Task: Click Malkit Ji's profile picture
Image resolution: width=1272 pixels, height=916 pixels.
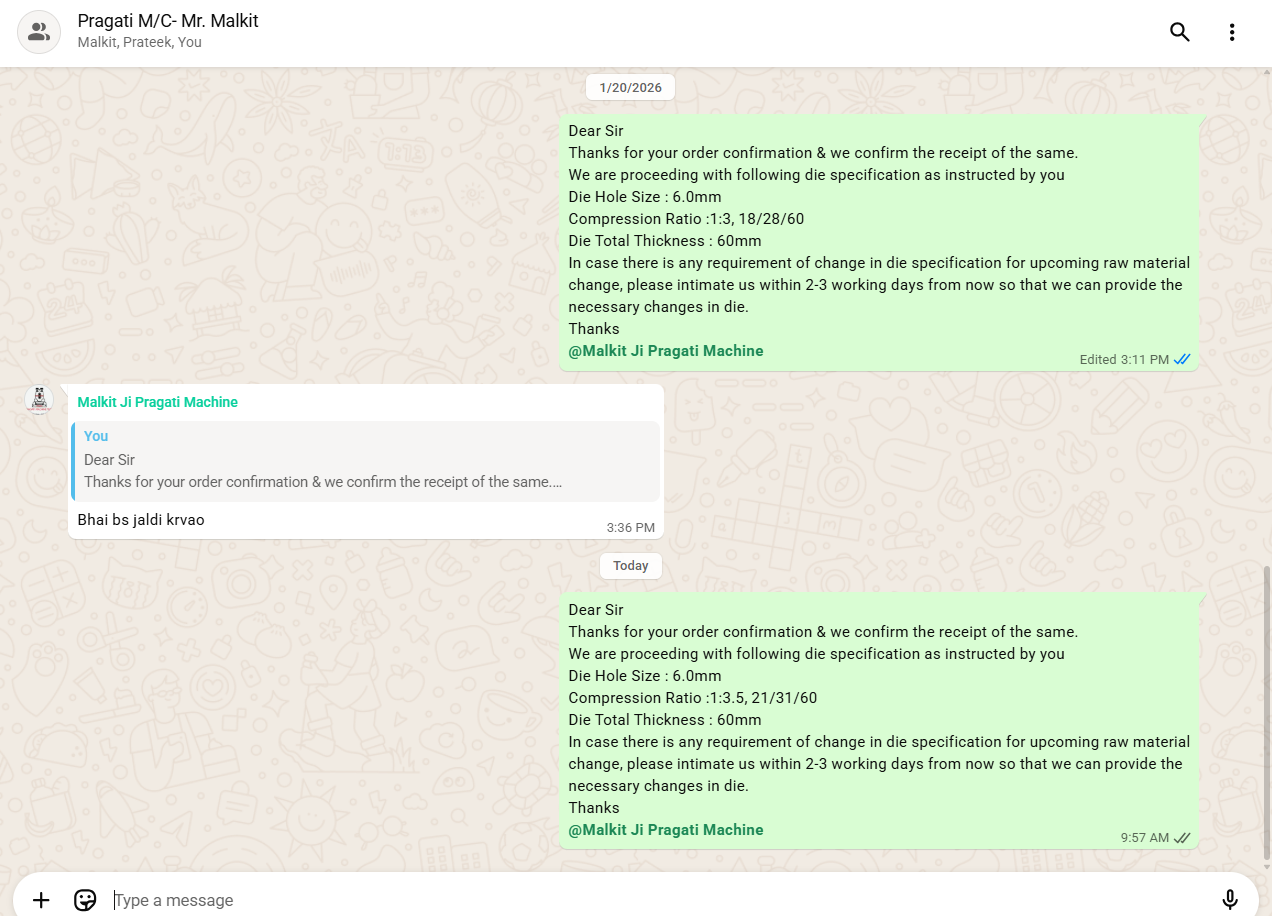Action: click(39, 400)
